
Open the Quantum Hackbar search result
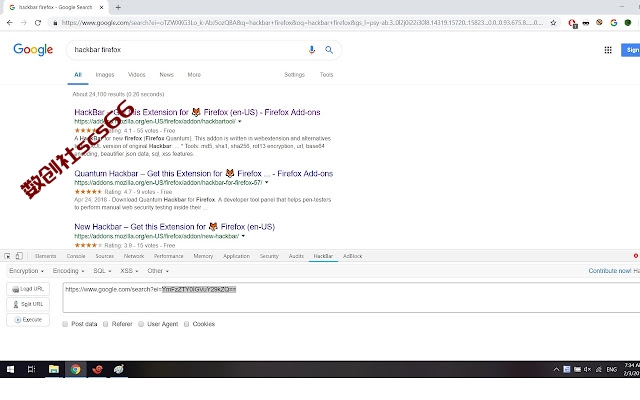coord(203,173)
